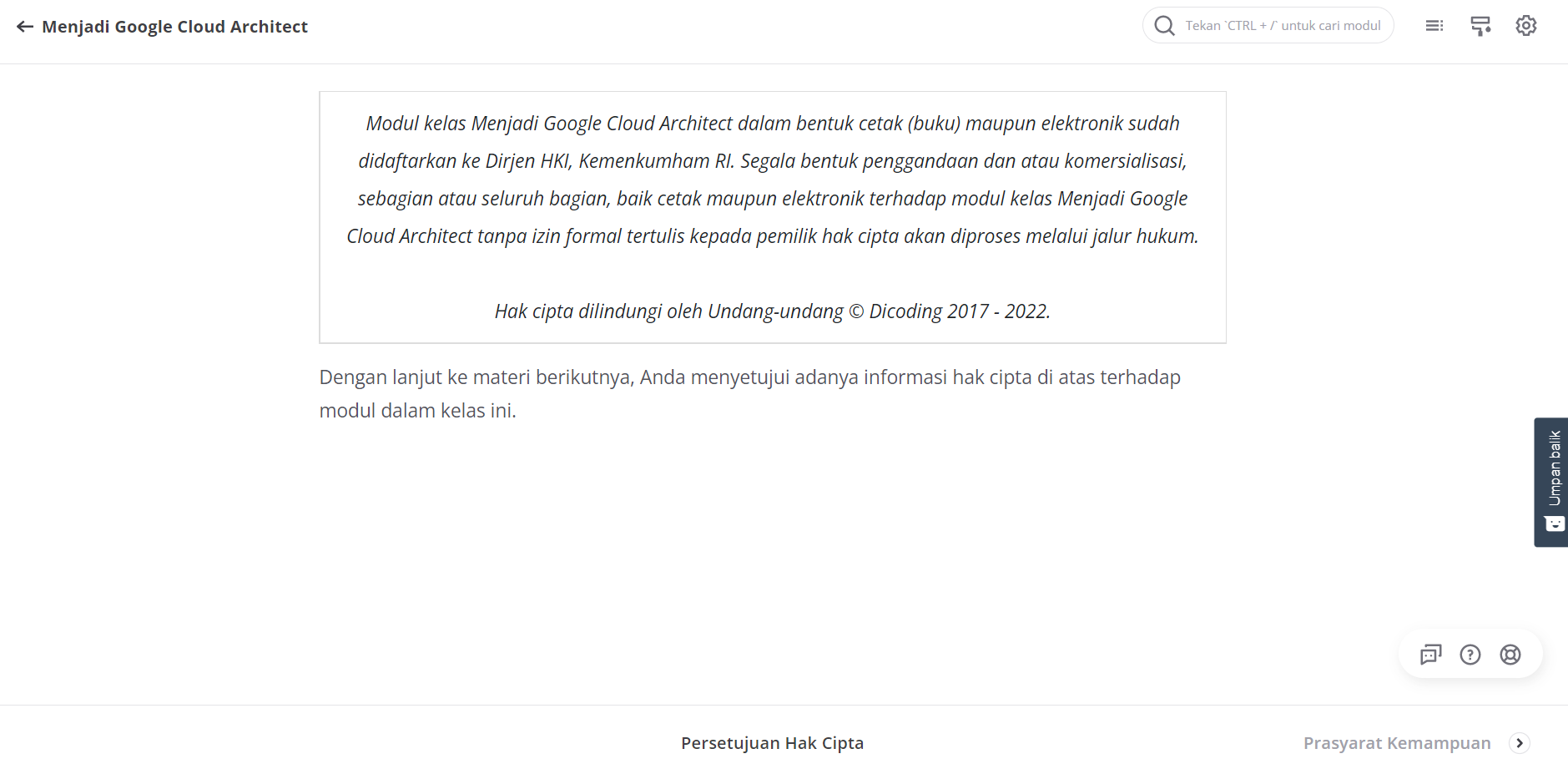This screenshot has width=1568, height=769.
Task: Click the search magnifier icon
Action: [1165, 25]
